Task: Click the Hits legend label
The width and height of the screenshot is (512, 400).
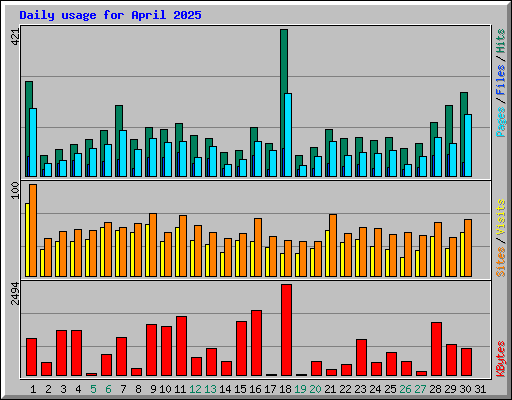Action: click(500, 41)
